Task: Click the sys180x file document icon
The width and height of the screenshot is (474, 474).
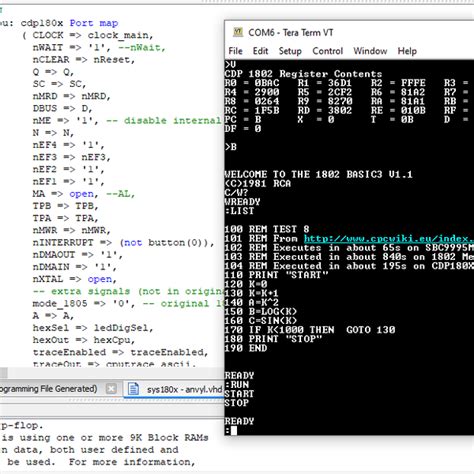Action: (133, 389)
